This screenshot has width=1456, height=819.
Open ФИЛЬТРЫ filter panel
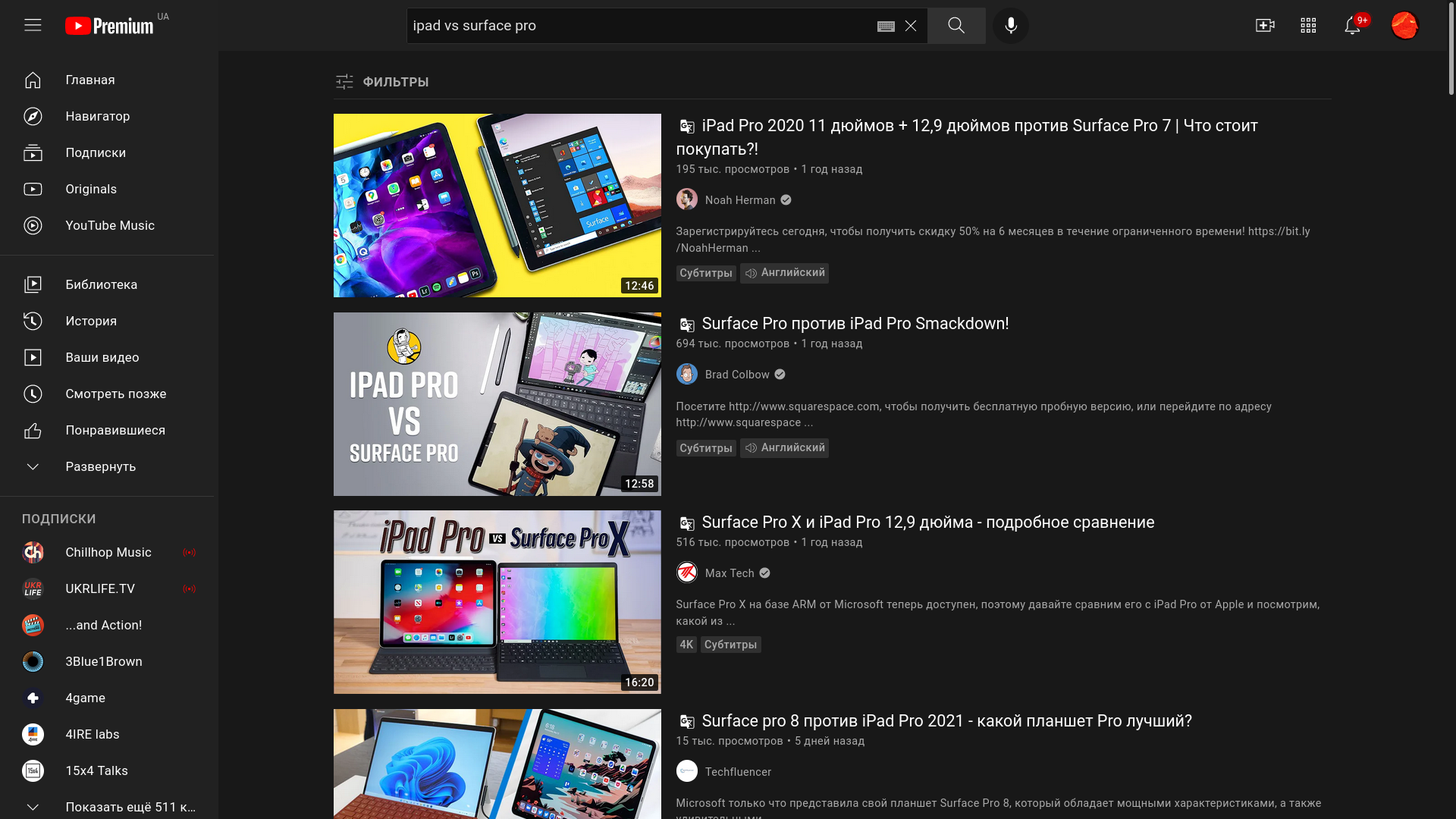(382, 82)
